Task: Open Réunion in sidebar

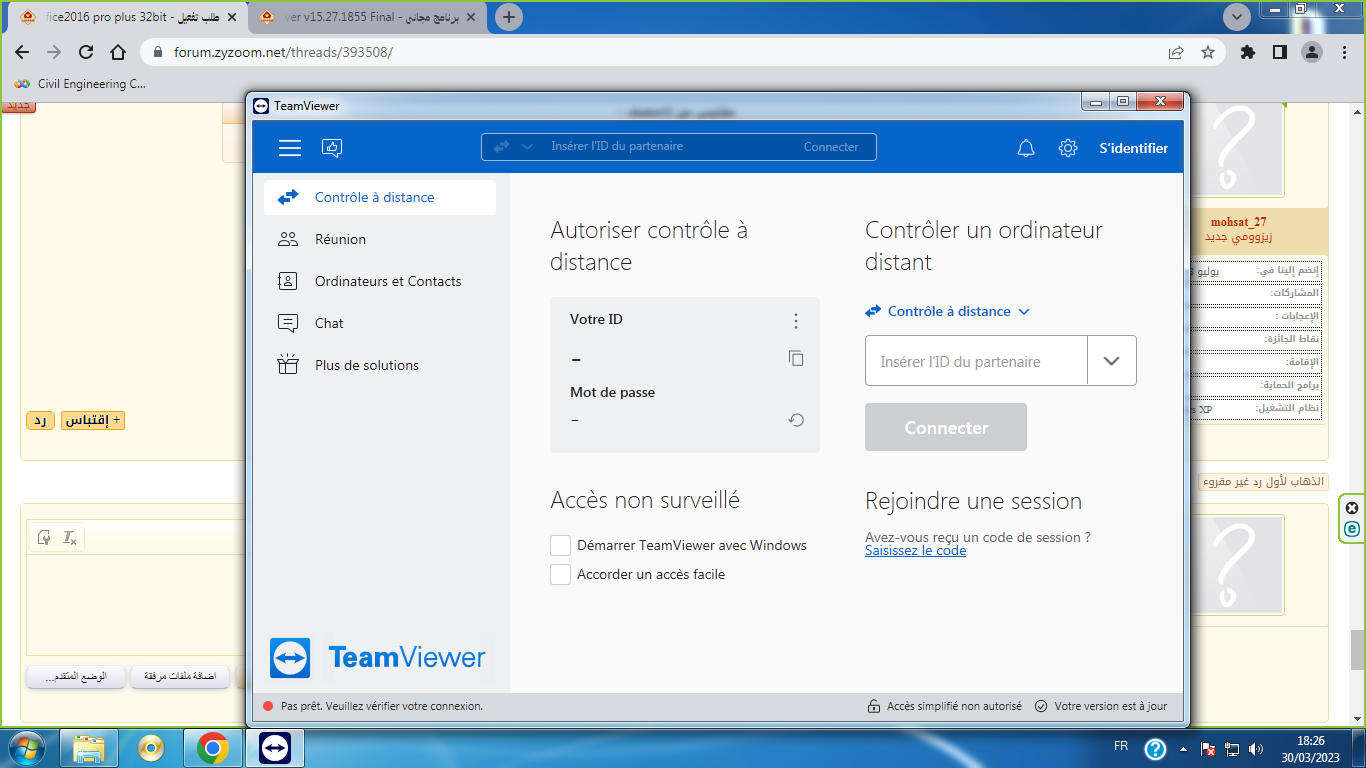Action: 380,239
